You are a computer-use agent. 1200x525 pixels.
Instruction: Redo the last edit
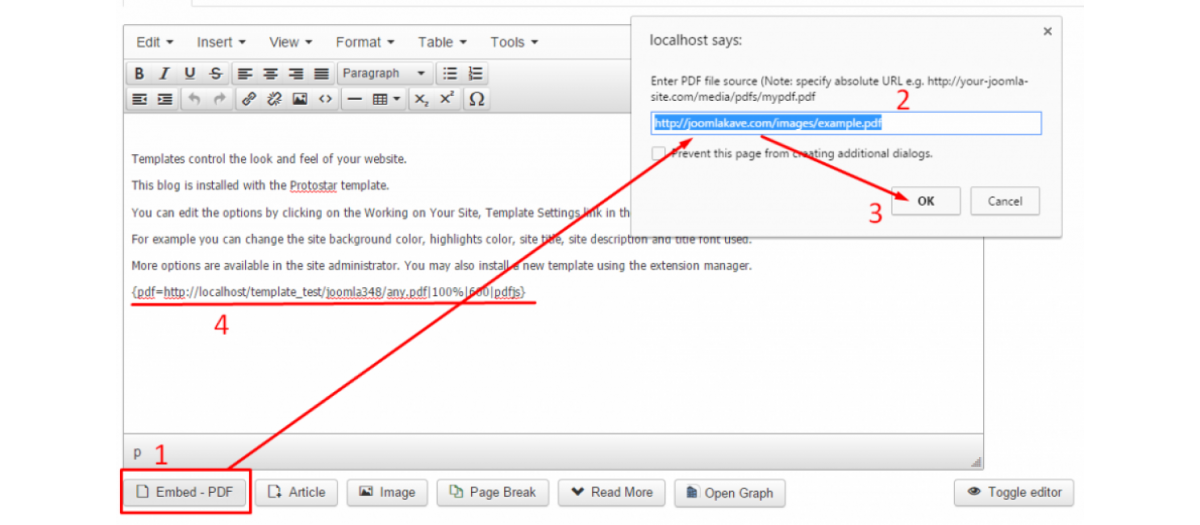[x=219, y=99]
